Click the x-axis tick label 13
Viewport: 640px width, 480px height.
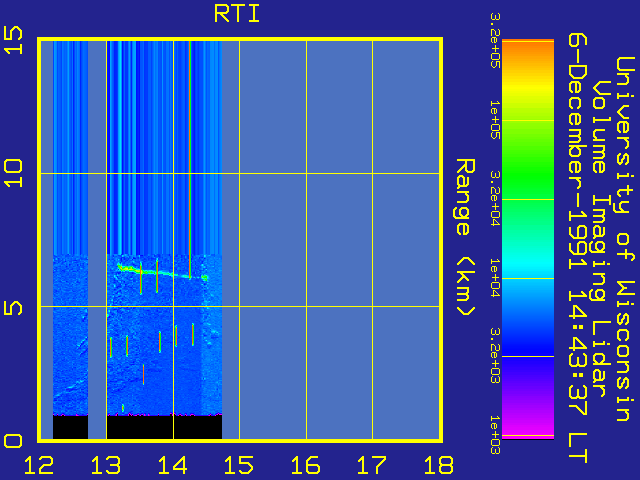tap(106, 465)
